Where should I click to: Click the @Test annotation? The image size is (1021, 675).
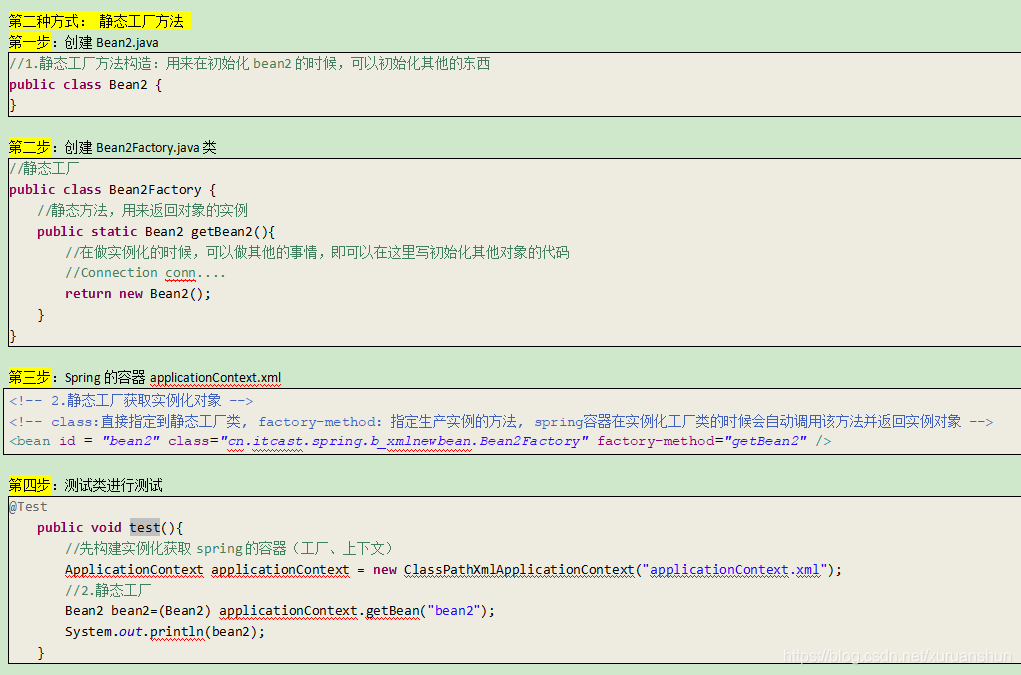click(26, 506)
